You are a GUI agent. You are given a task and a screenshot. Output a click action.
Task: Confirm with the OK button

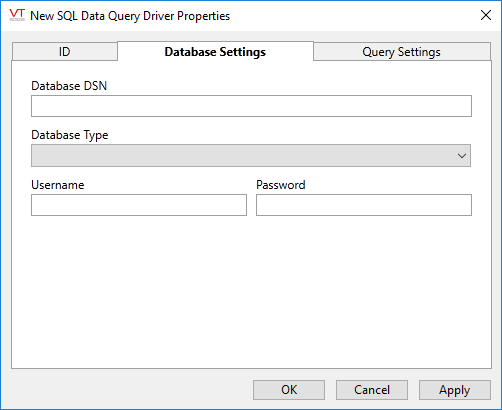(289, 390)
